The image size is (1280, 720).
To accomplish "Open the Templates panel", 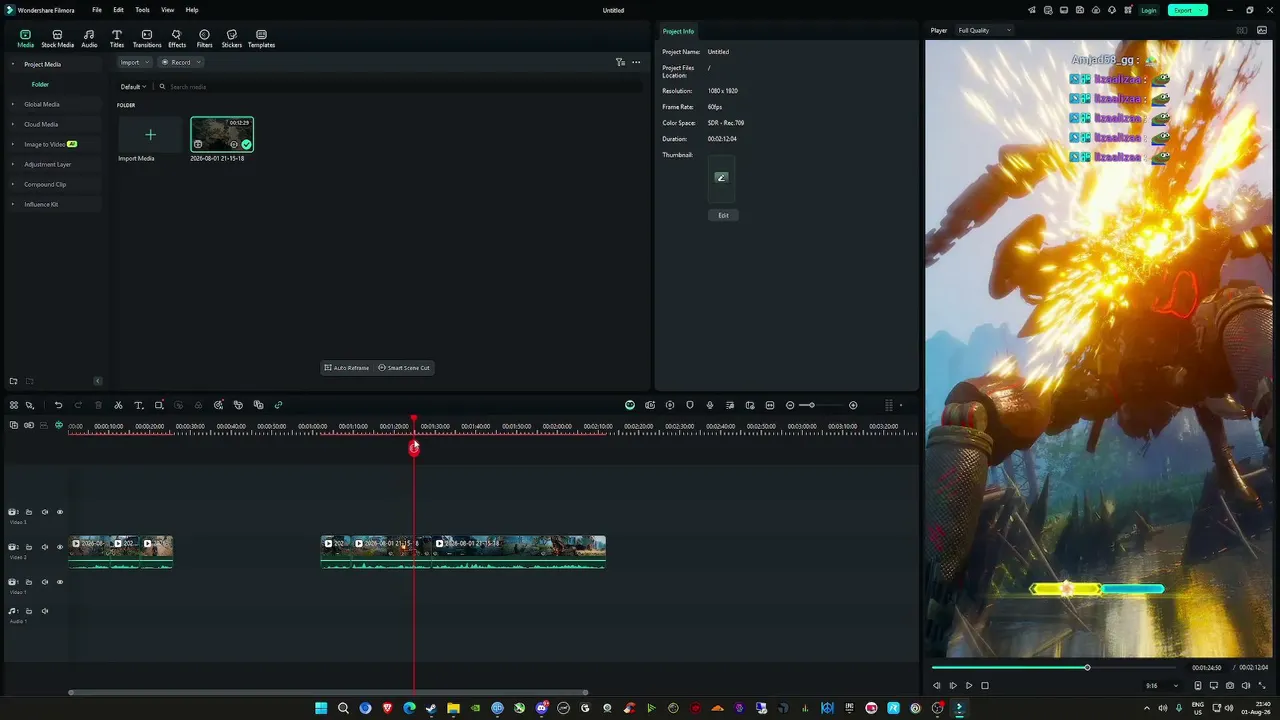I will click(x=261, y=38).
